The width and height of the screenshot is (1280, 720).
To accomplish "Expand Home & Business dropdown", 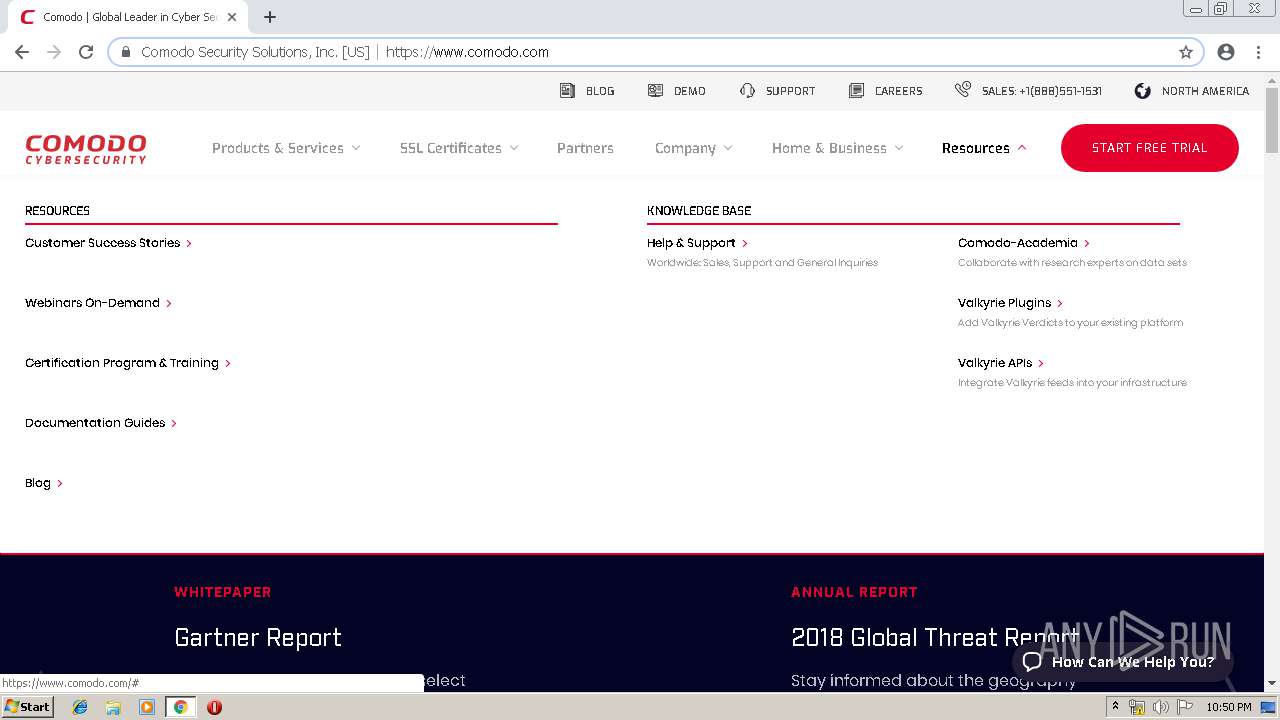I will (838, 148).
